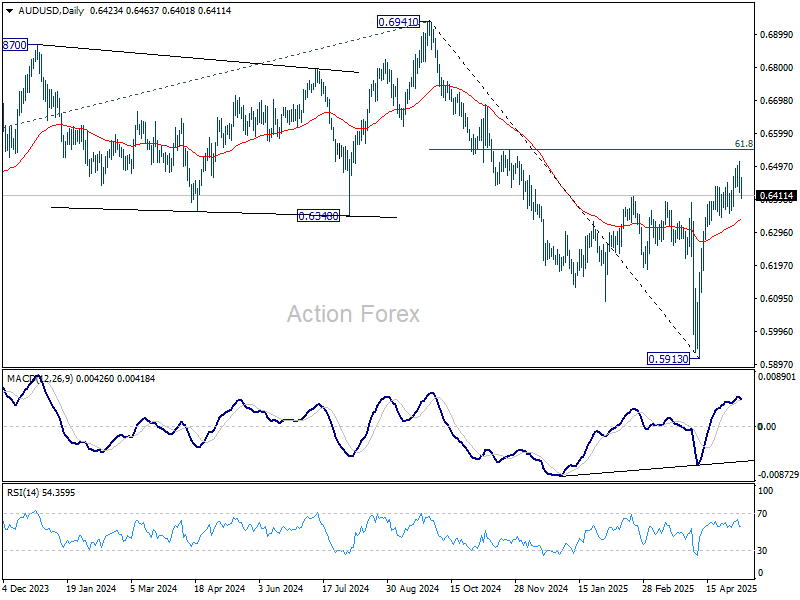
Task: Click the 0.60950 price axis level
Action: click(x=777, y=298)
